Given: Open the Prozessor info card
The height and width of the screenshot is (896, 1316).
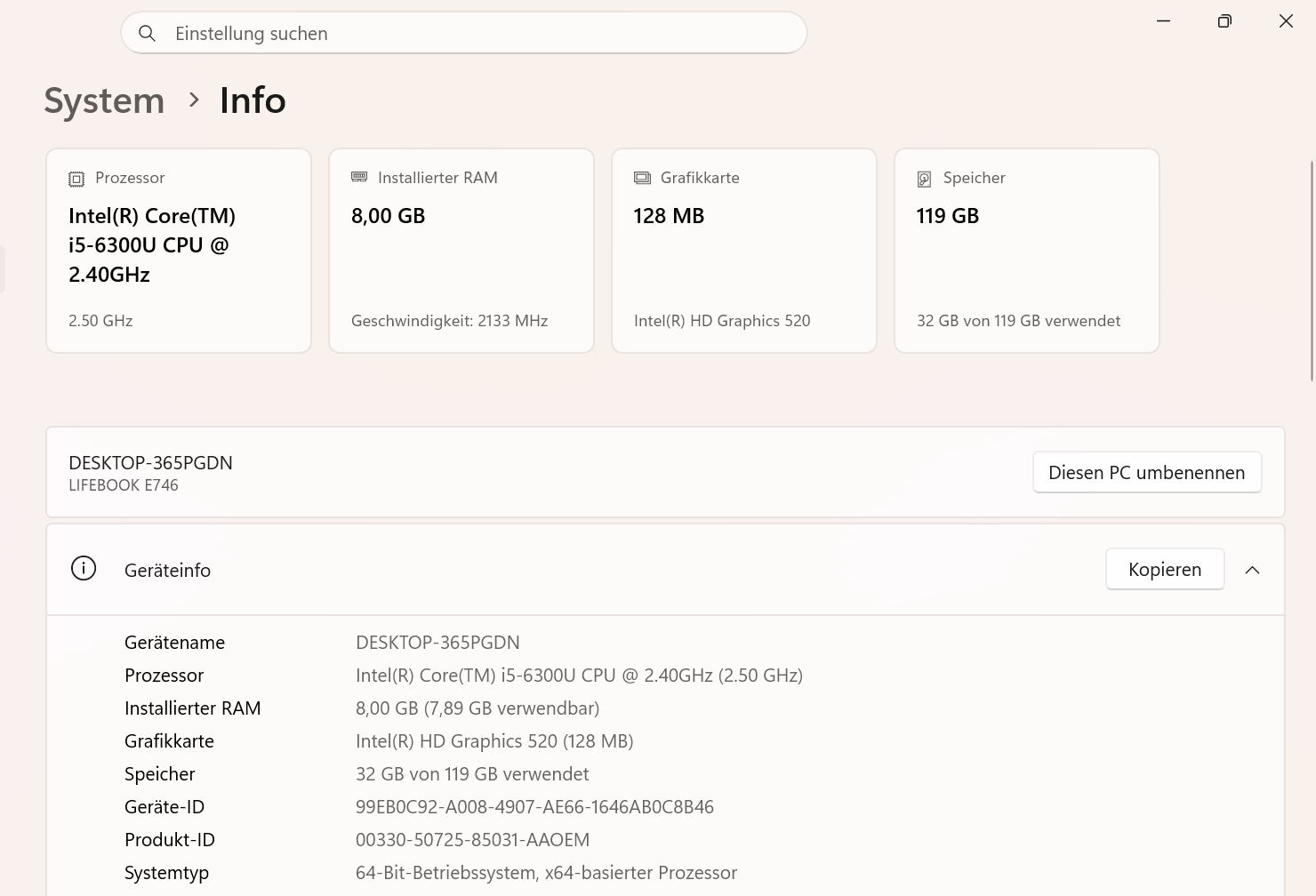Looking at the screenshot, I should tap(179, 251).
